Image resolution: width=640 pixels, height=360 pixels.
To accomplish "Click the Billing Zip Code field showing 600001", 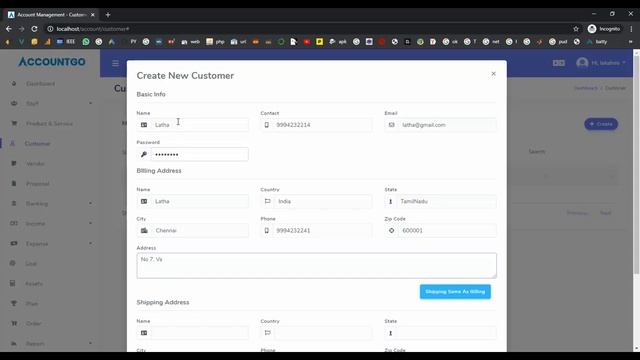I will pos(447,231).
